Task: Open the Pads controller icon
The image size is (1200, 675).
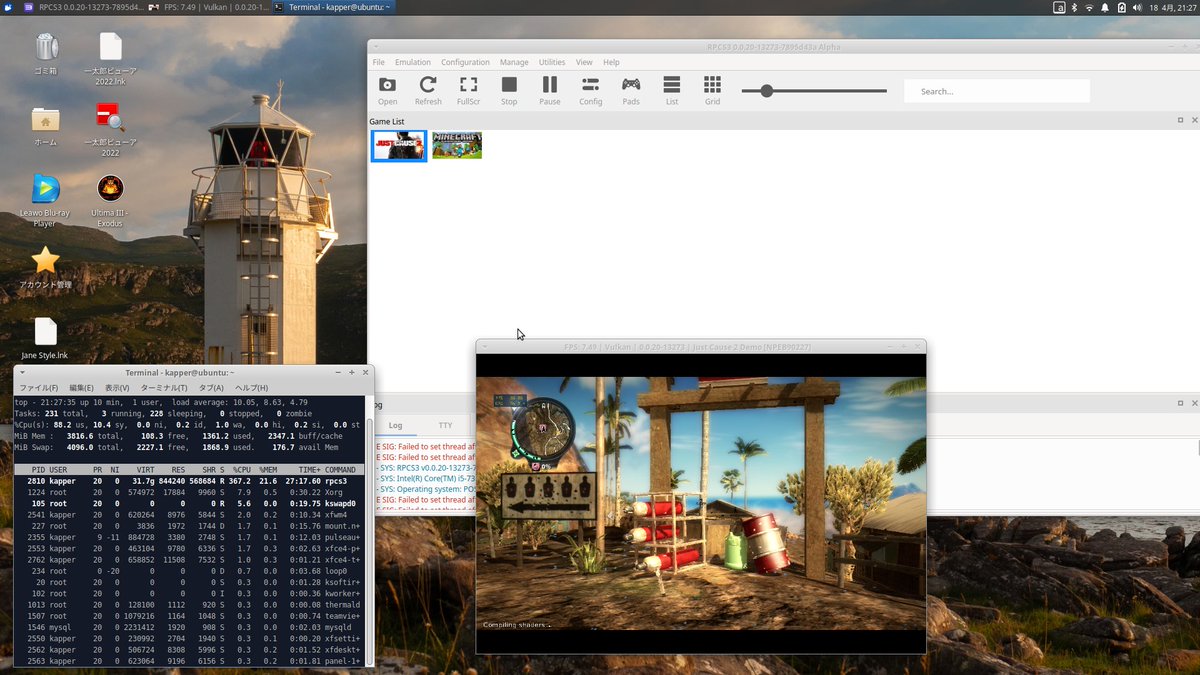Action: pyautogui.click(x=631, y=91)
